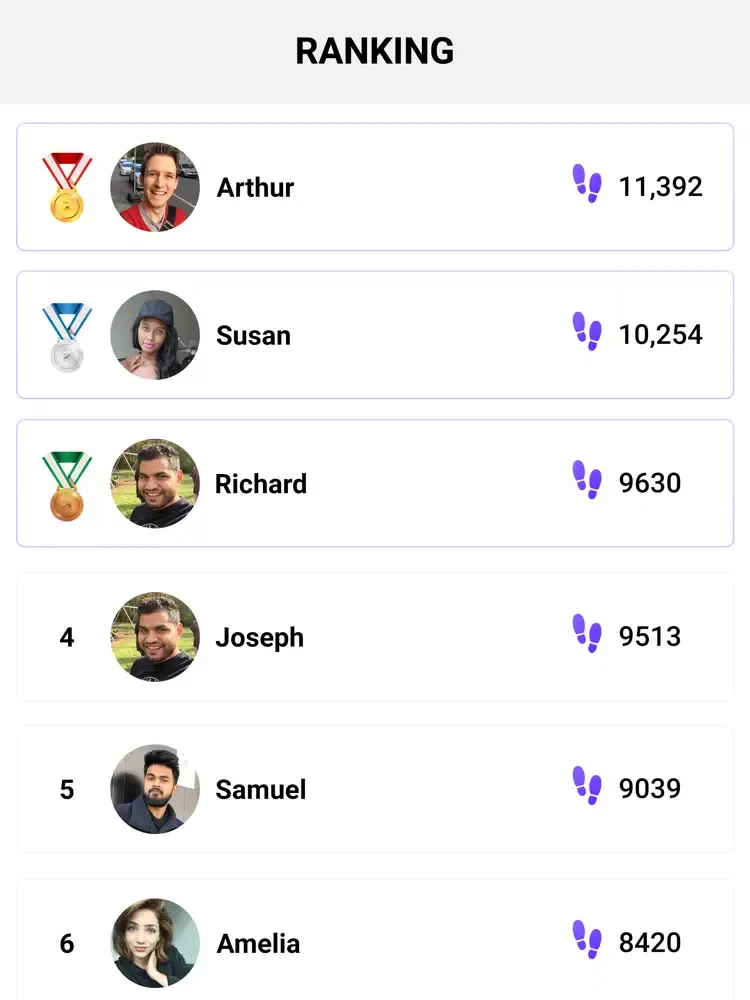Click footsteps icon beside 9513

click(x=587, y=634)
